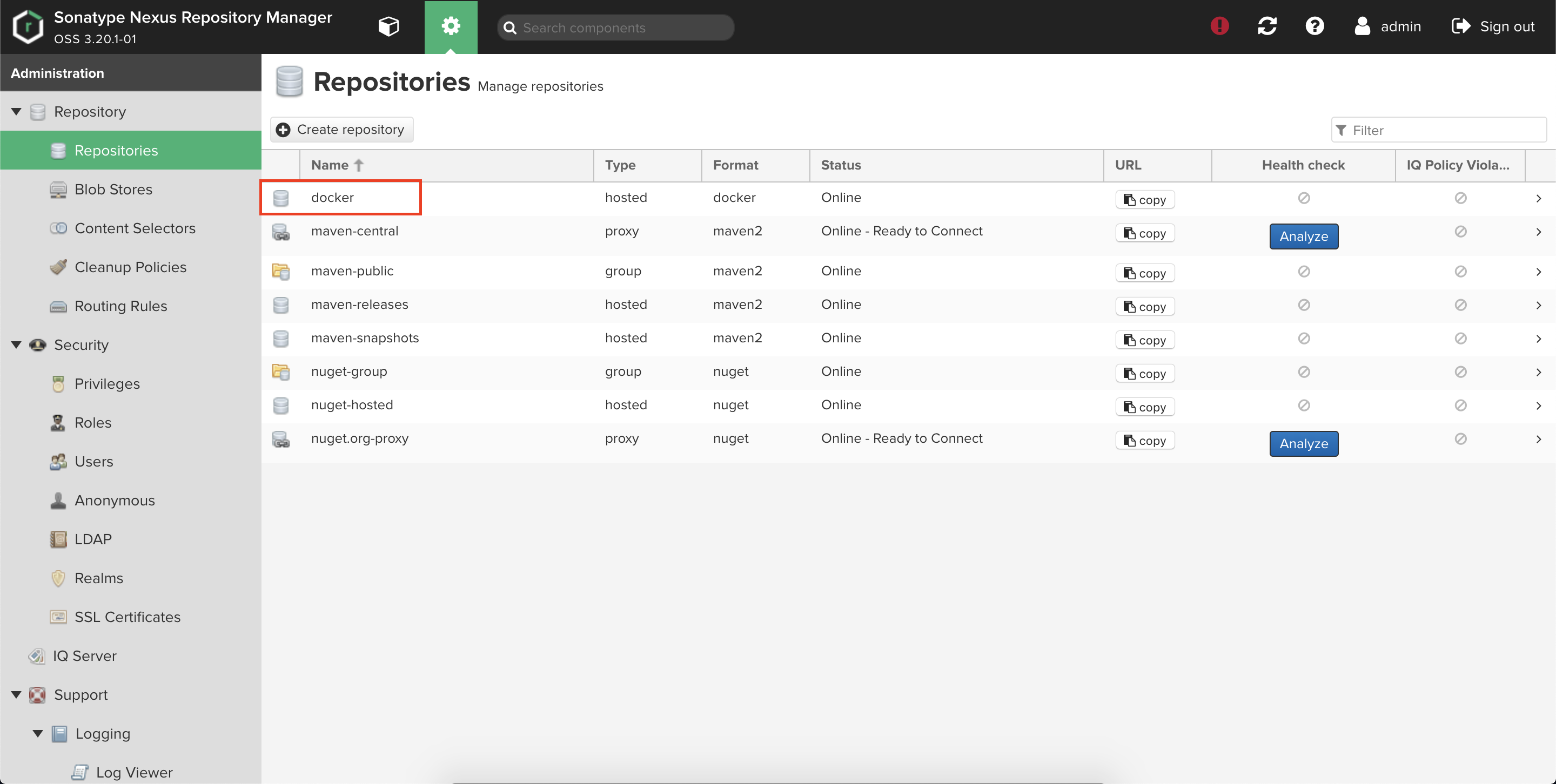Click the Sign out icon
1556x784 pixels.
pos(1460,26)
